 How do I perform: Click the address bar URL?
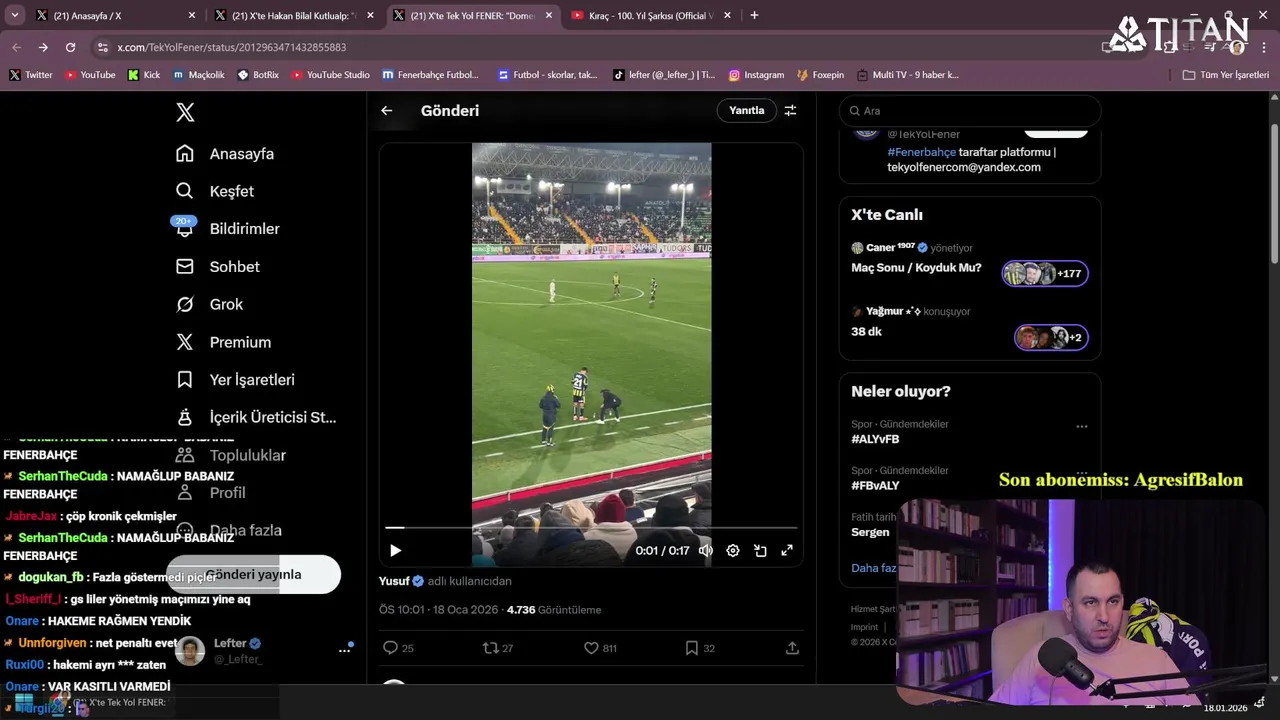click(231, 47)
